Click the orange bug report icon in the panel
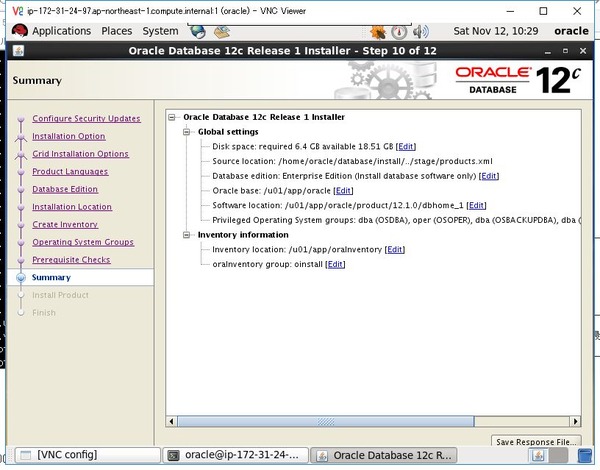600x470 pixels. pos(378,32)
